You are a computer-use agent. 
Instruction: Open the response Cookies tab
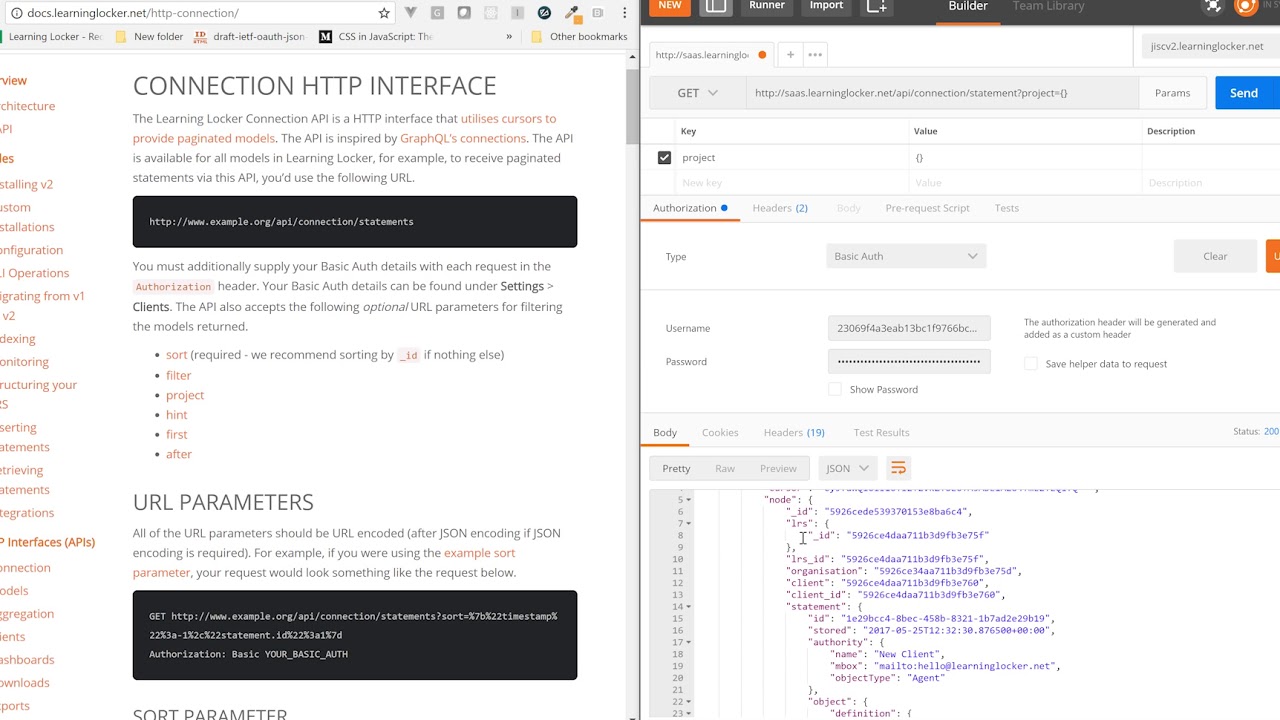[x=720, y=432]
